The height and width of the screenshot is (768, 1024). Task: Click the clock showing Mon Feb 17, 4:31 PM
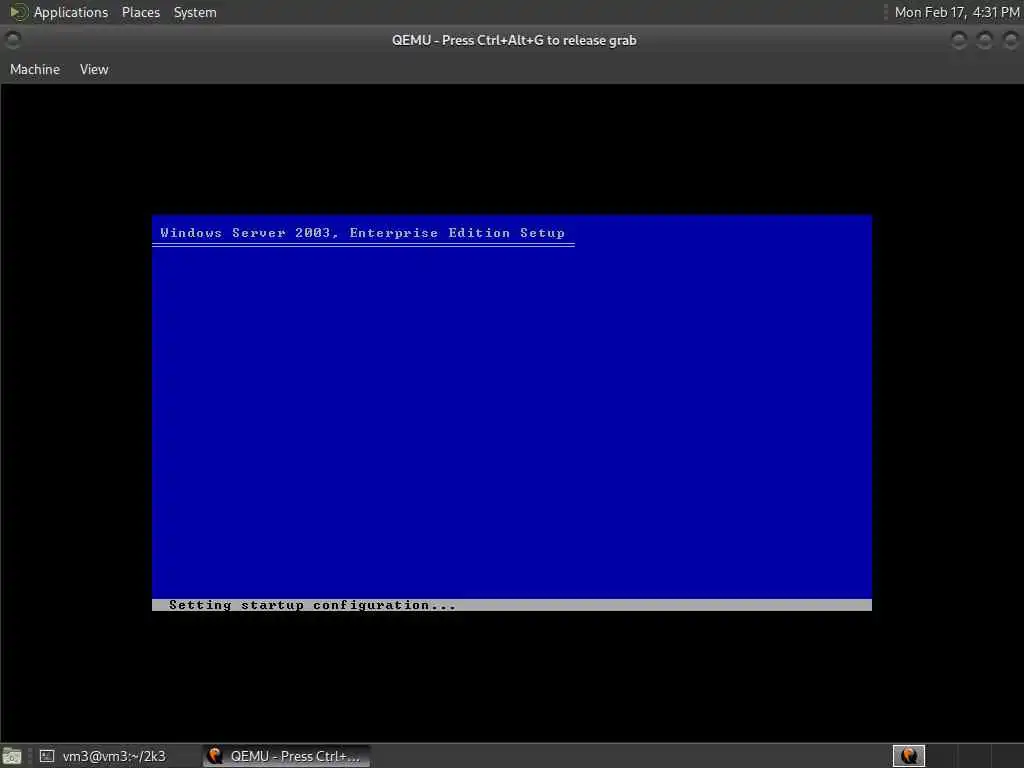pos(957,12)
